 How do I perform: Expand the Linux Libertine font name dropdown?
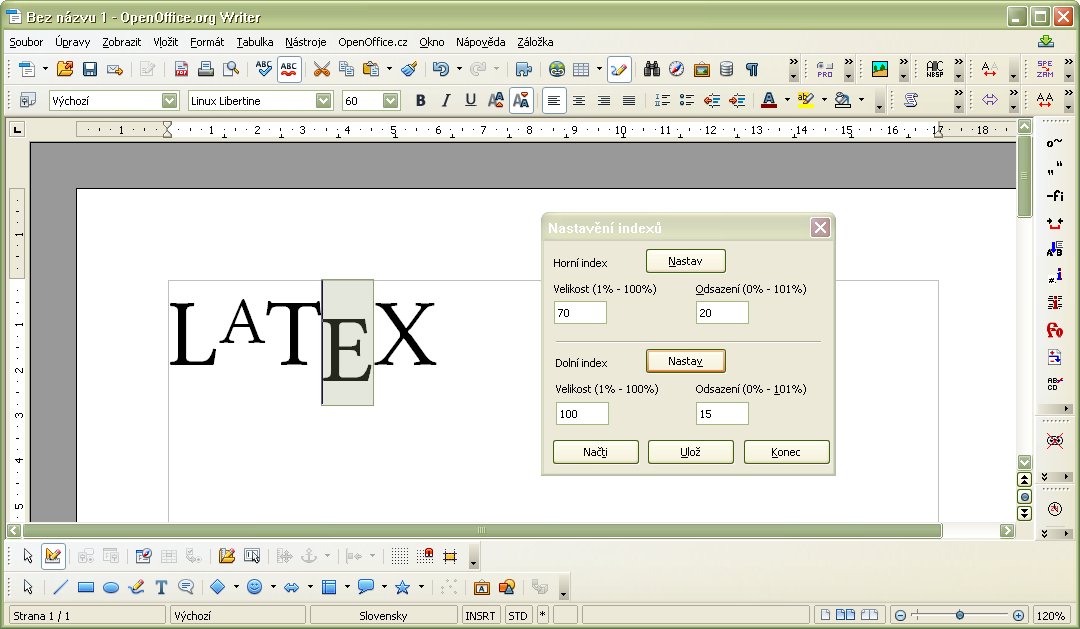(324, 101)
